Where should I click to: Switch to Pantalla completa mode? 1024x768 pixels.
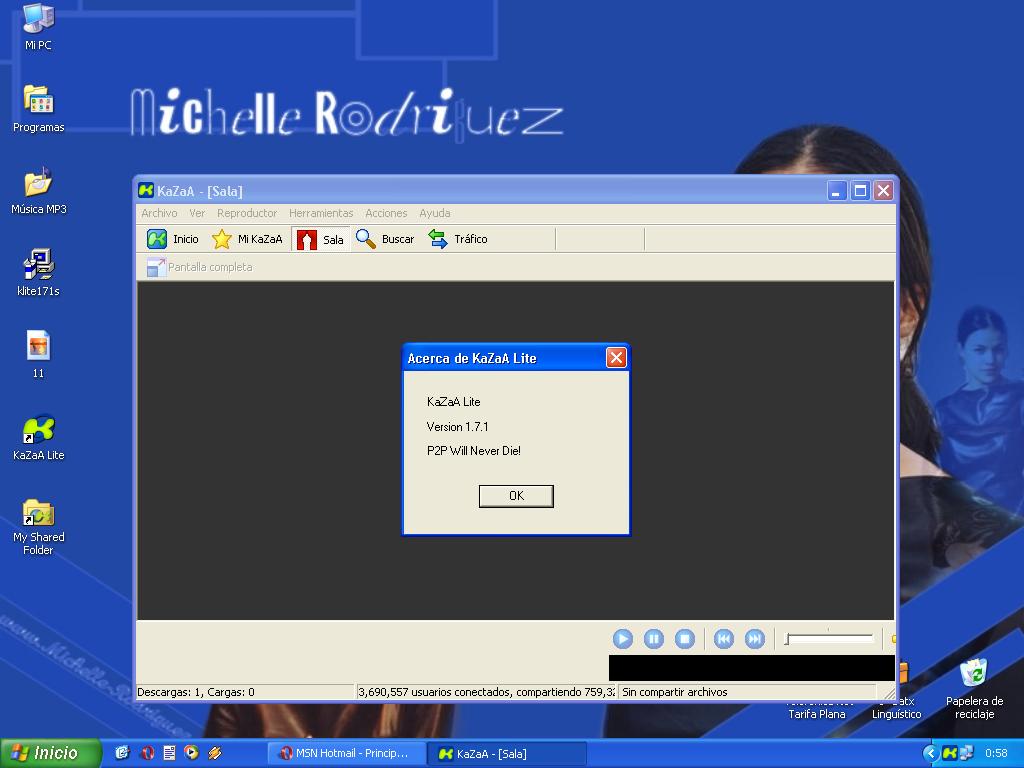click(199, 267)
